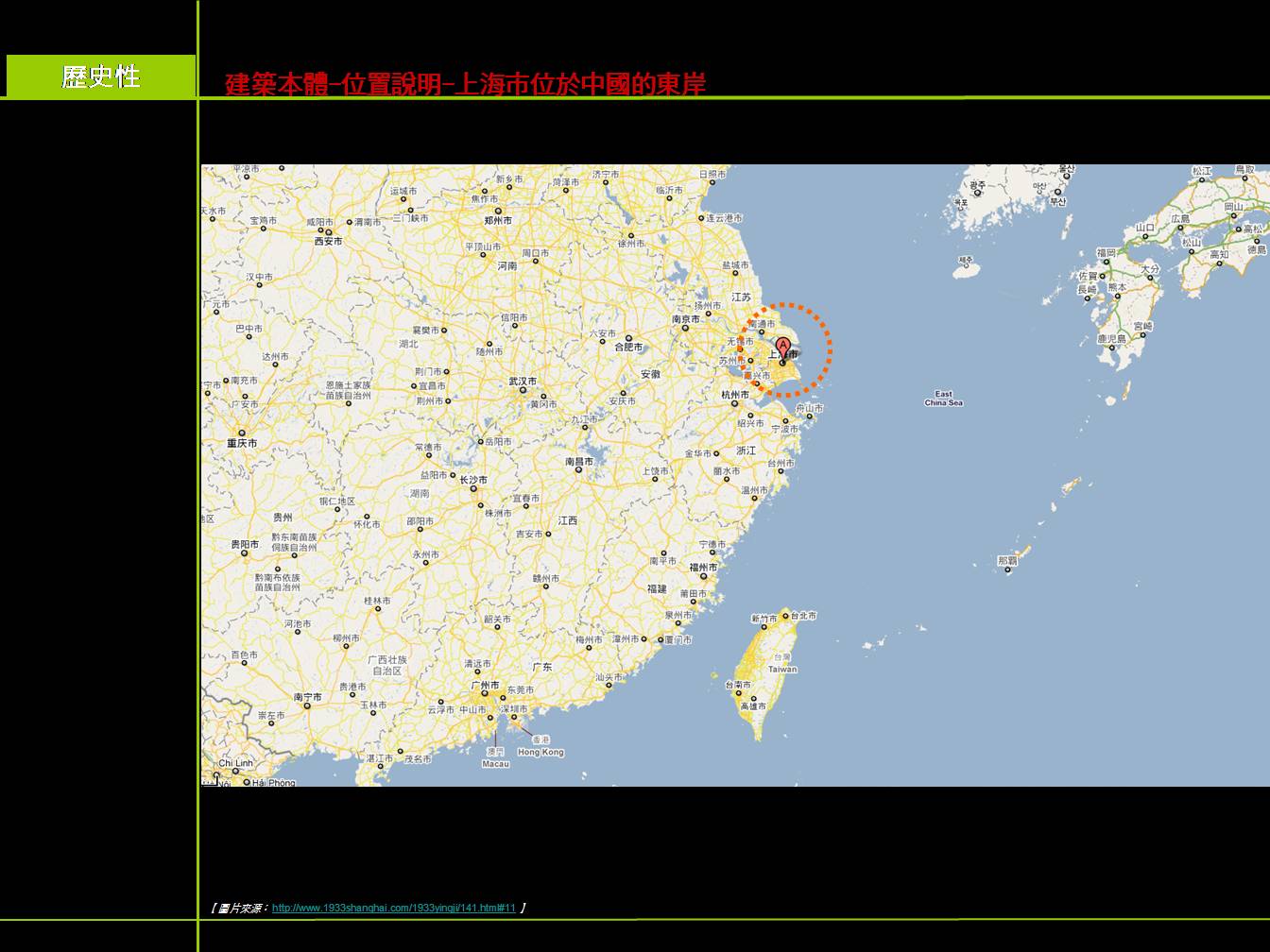Click the 广州市 city marker on the map

click(484, 694)
